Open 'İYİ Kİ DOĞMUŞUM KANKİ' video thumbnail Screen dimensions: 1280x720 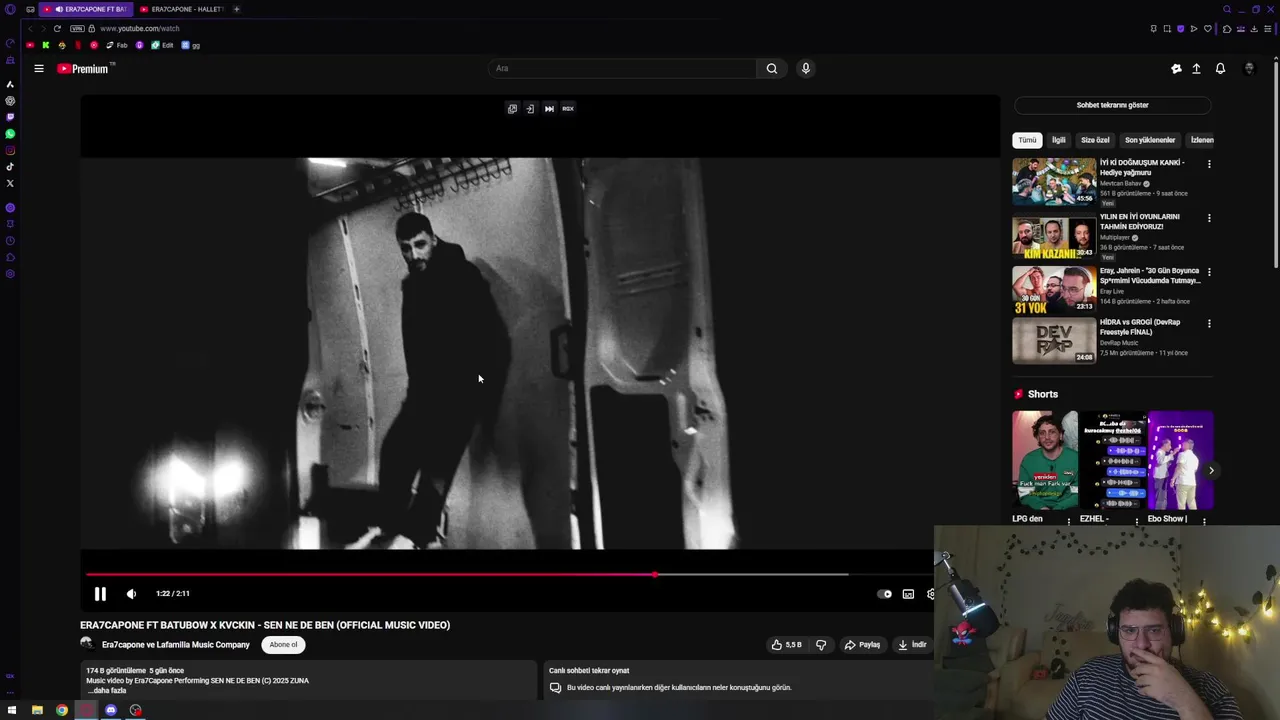point(1054,181)
